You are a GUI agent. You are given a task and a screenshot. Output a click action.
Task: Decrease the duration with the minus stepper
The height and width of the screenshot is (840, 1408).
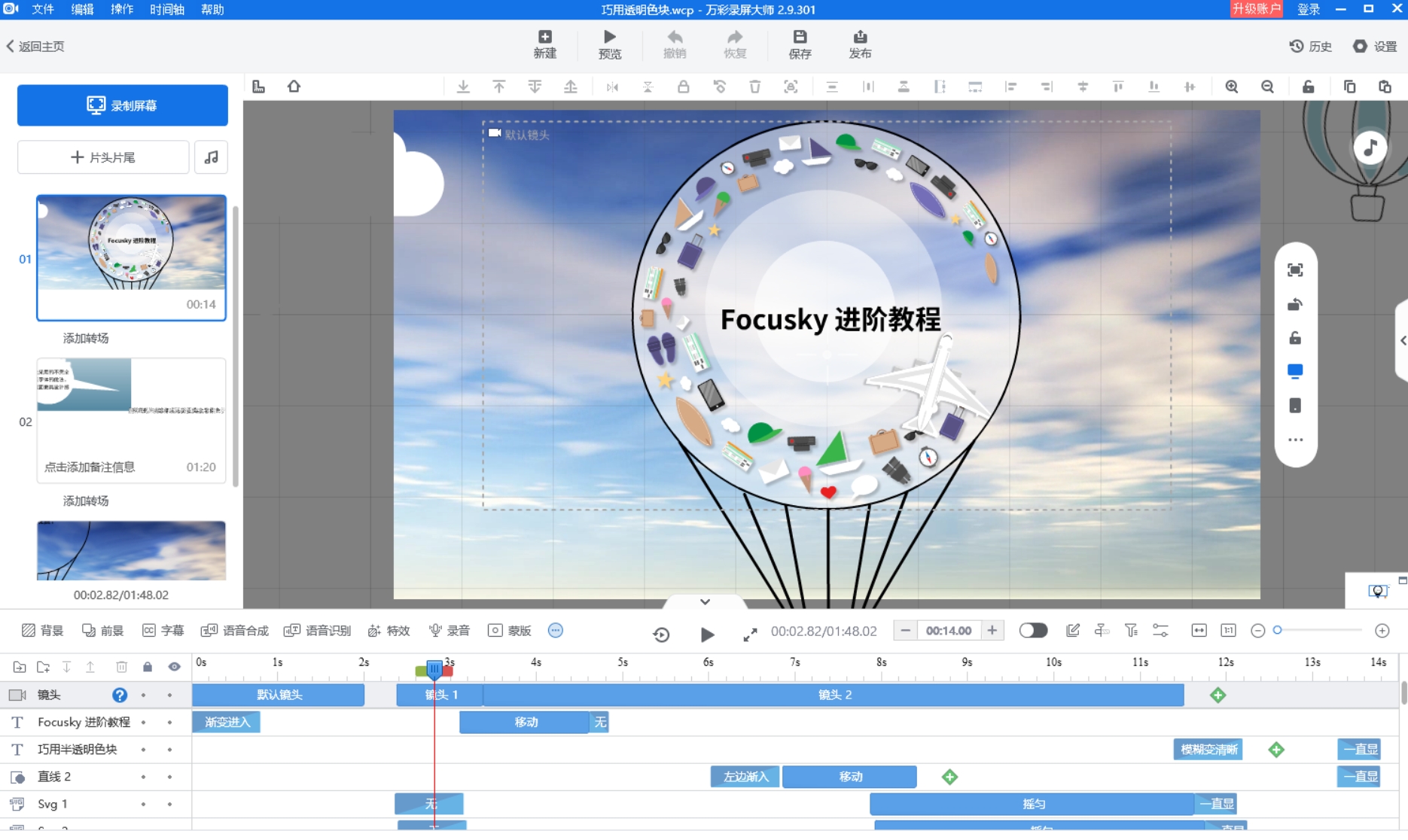pyautogui.click(x=906, y=631)
